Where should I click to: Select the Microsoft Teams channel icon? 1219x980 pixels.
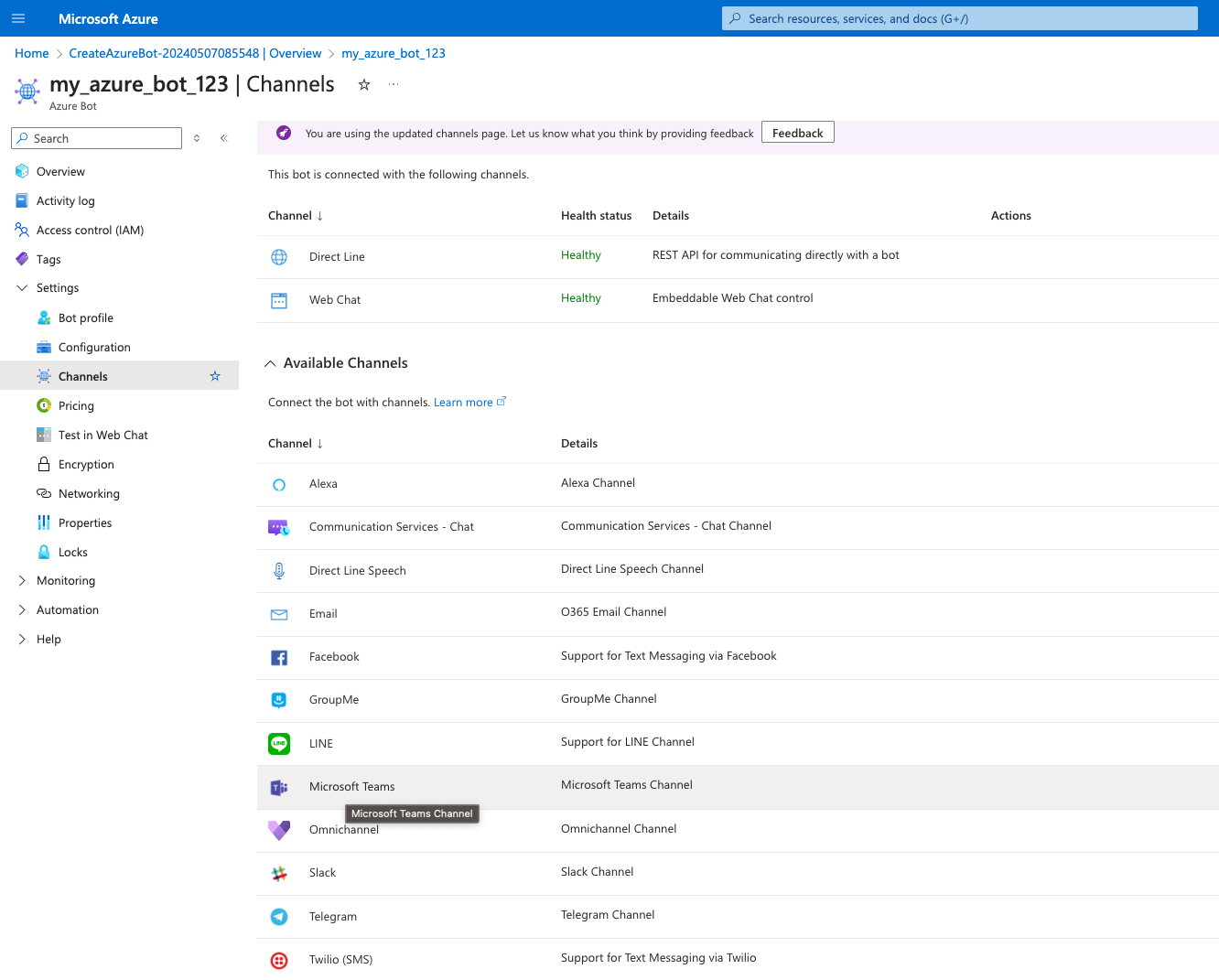[x=279, y=787]
